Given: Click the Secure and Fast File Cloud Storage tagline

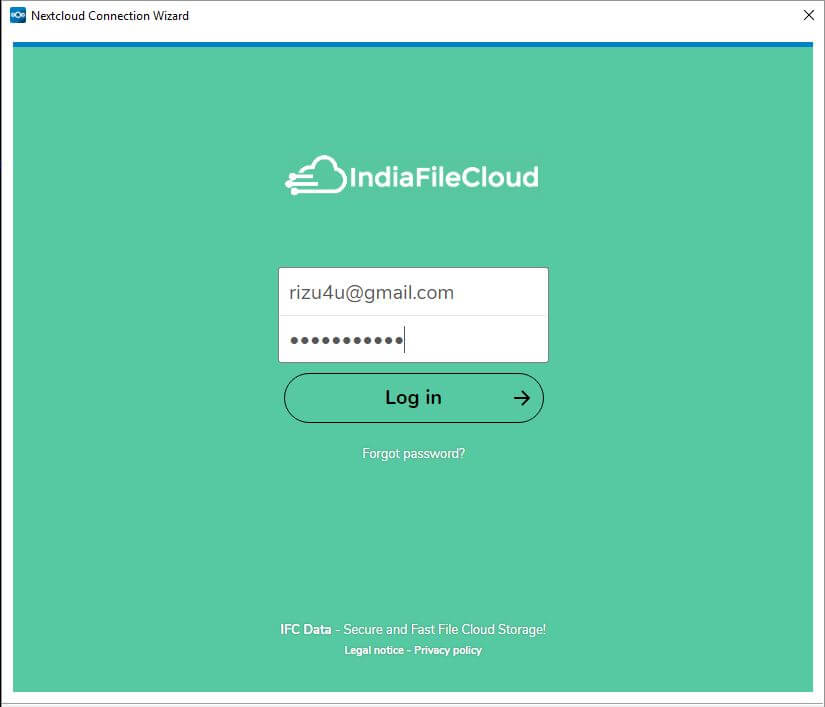Looking at the screenshot, I should (x=440, y=629).
